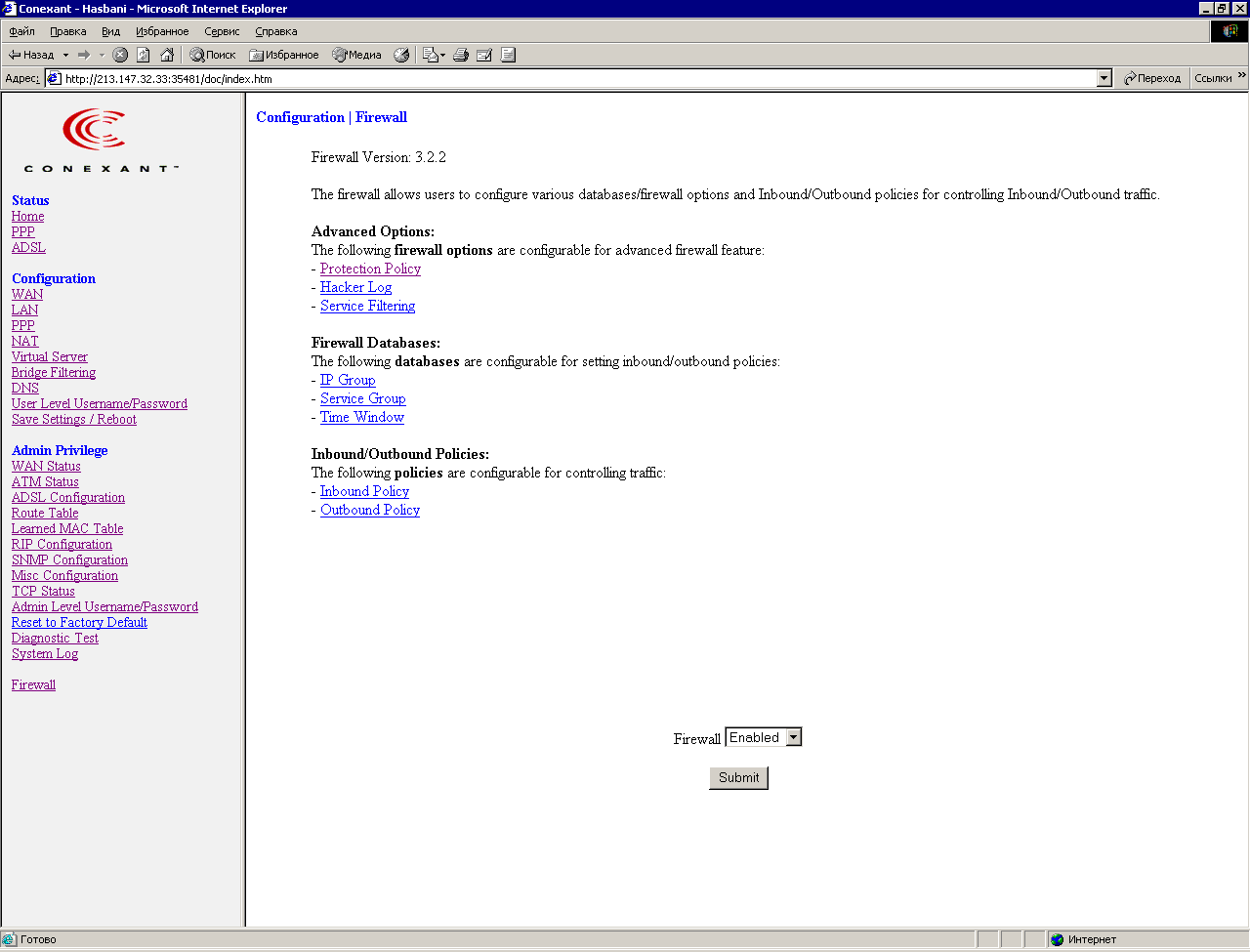Image resolution: width=1250 pixels, height=952 pixels.
Task: Click Reset to Factory Default link
Action: point(79,622)
